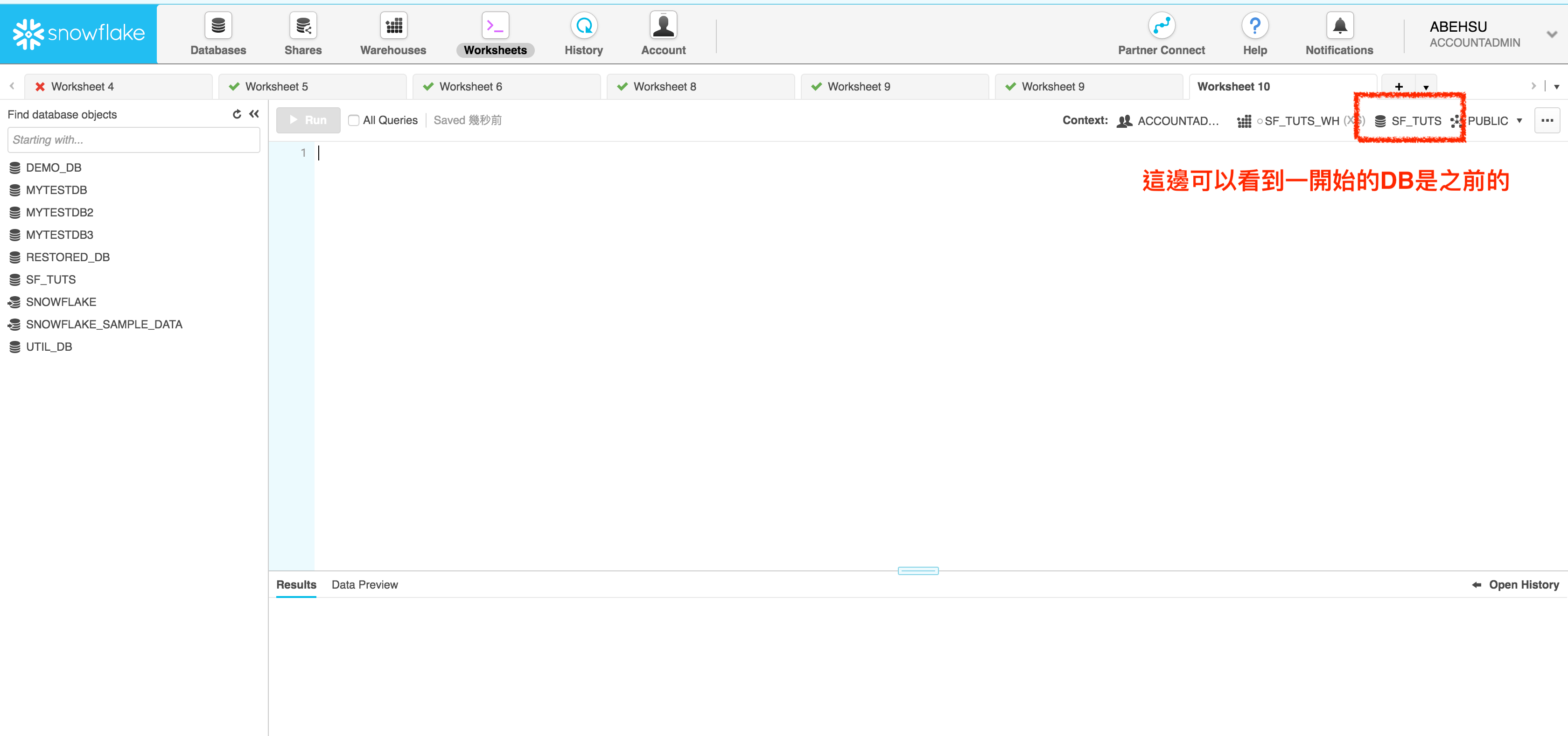Click the Saved status text
1568x736 pixels.
468,120
